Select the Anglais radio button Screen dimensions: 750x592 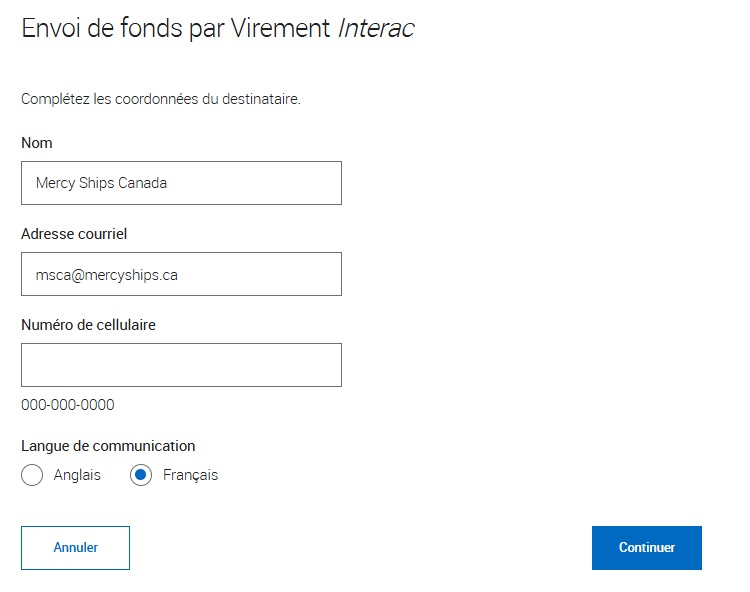(32, 475)
